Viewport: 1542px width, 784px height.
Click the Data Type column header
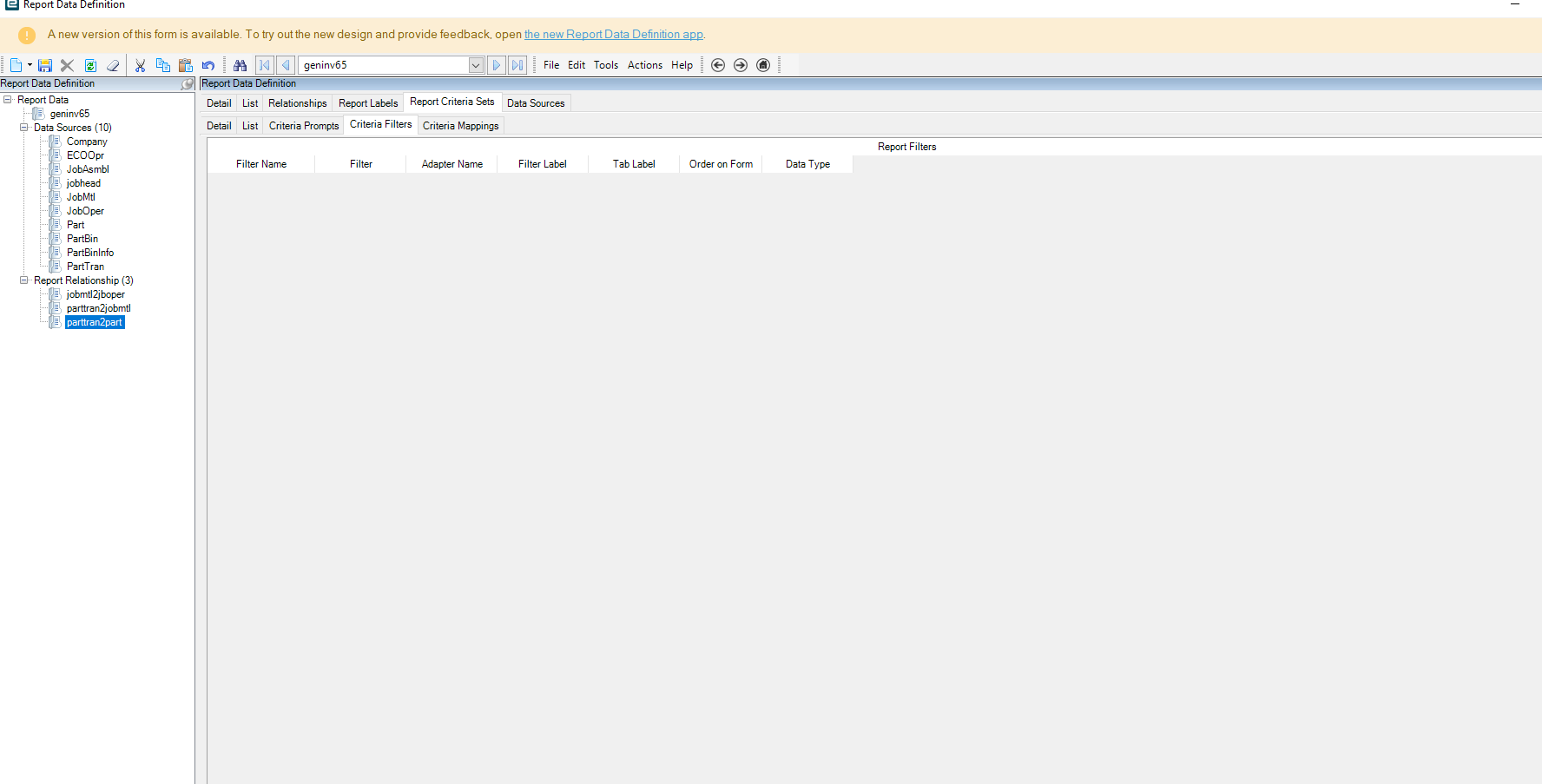coord(807,164)
